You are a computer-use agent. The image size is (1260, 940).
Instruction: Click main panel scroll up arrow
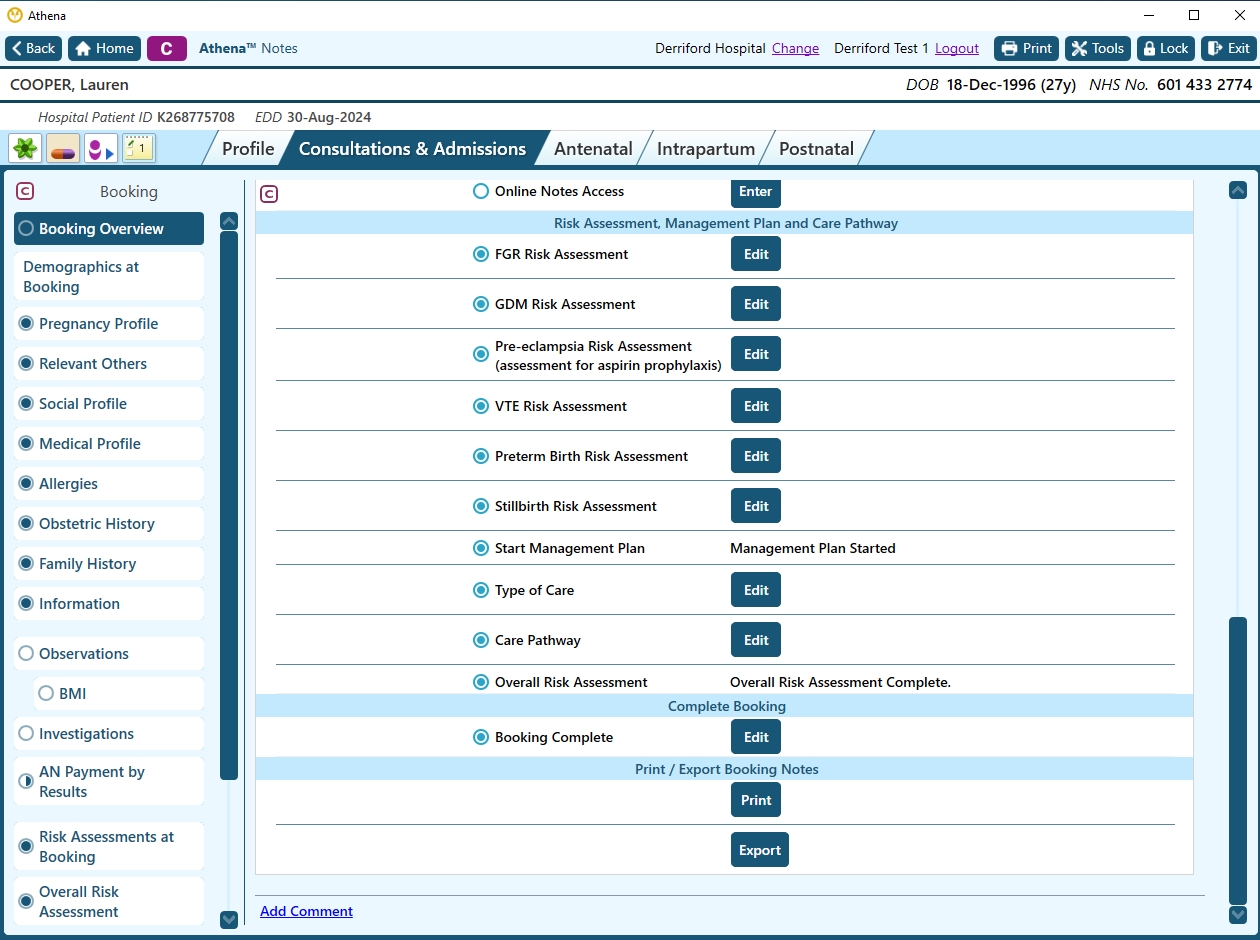tap(1238, 190)
